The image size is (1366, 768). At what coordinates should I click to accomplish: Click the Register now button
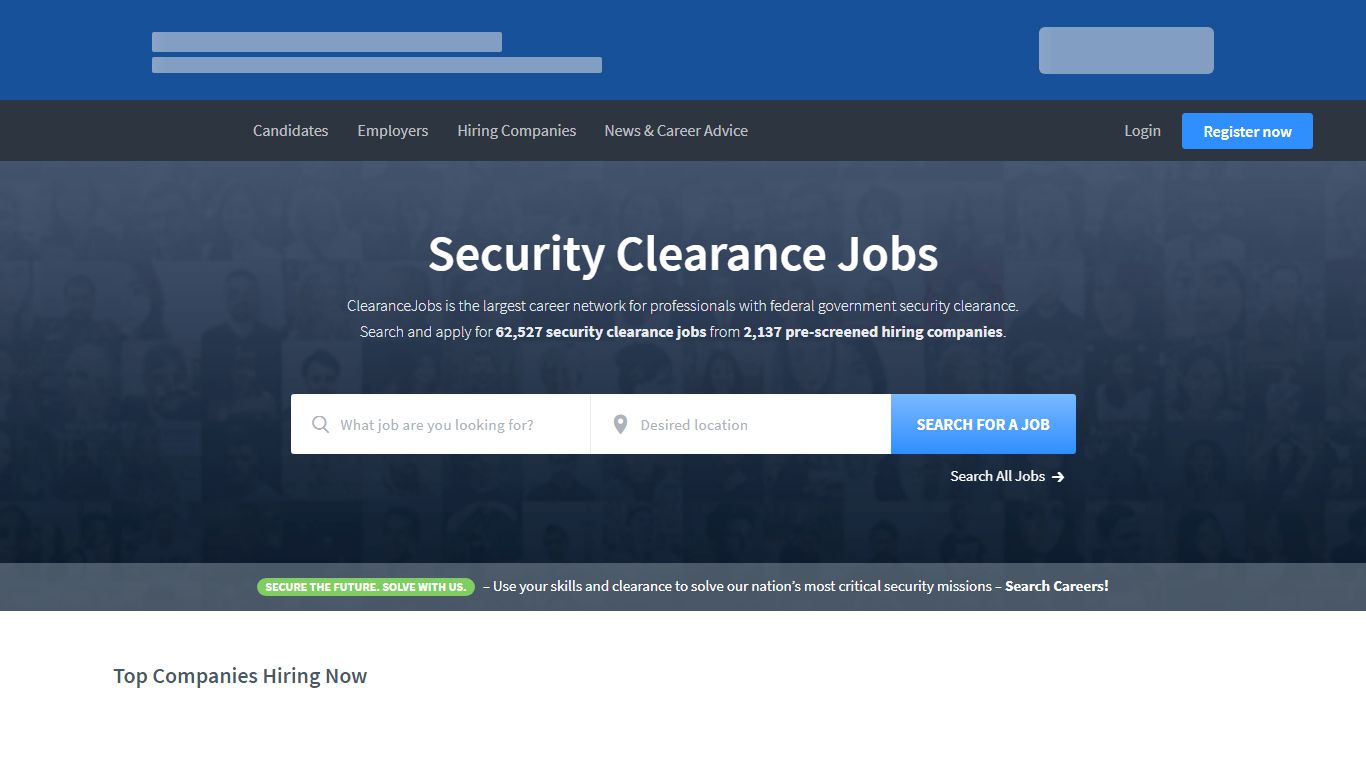coord(1247,131)
